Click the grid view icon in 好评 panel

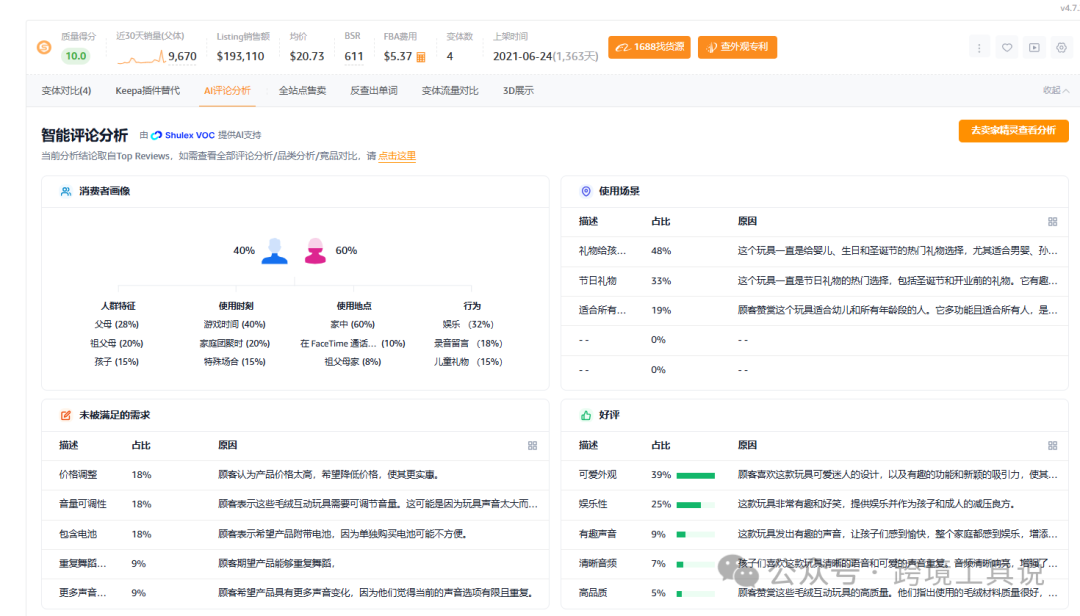(1052, 446)
